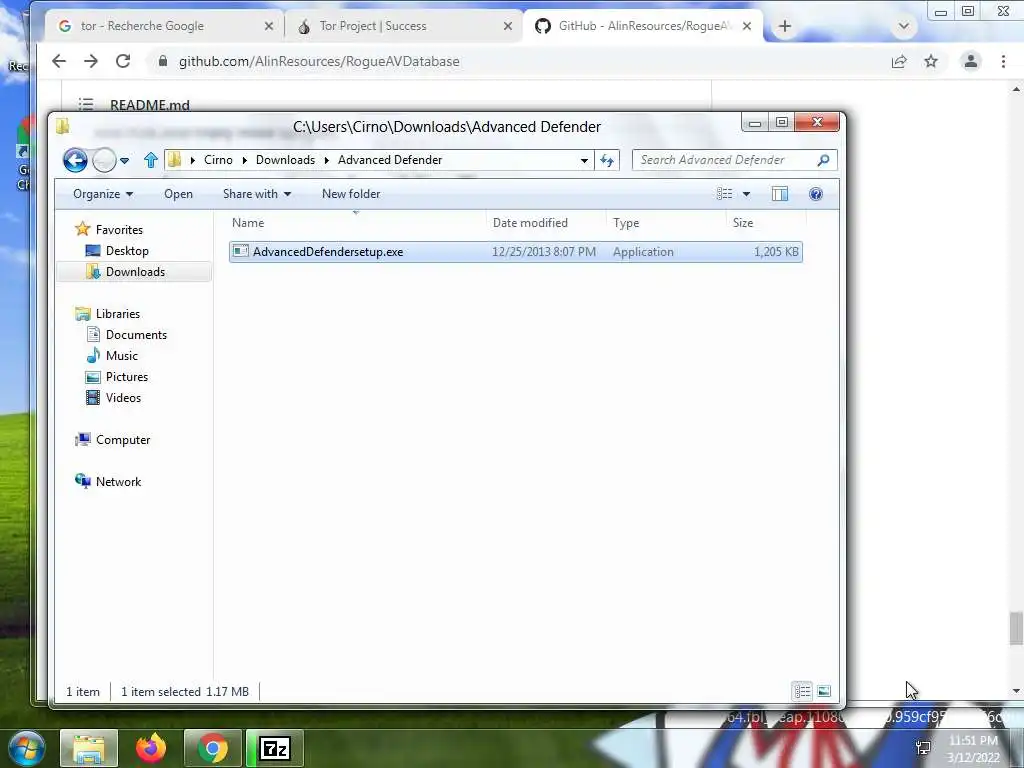Go back in Explorer navigation
This screenshot has width=1024, height=768.
pyautogui.click(x=75, y=160)
